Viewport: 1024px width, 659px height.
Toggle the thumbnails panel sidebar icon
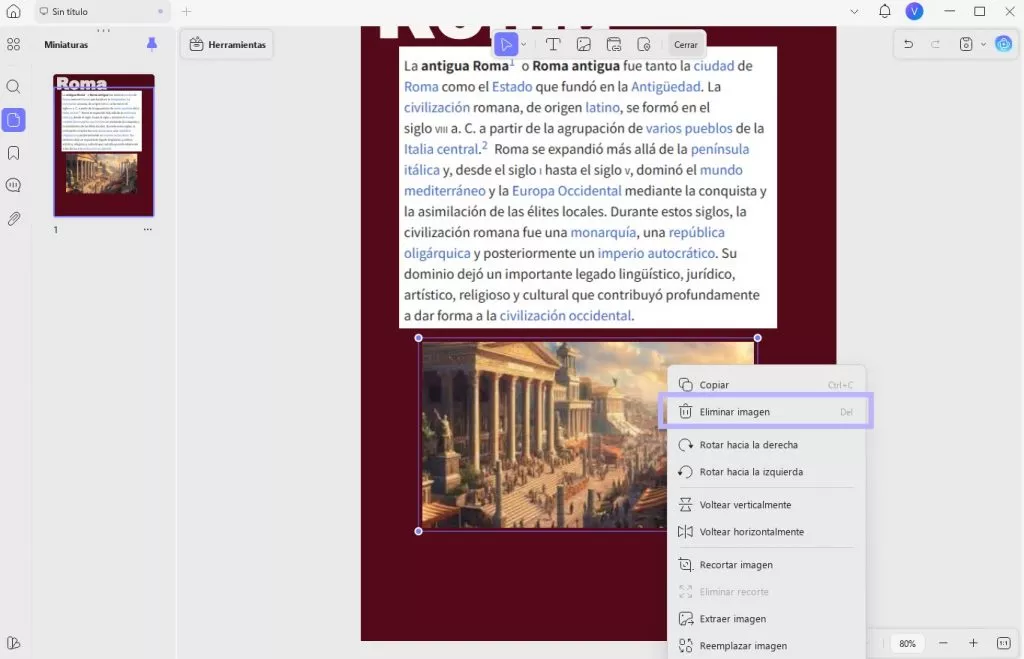[x=14, y=120]
